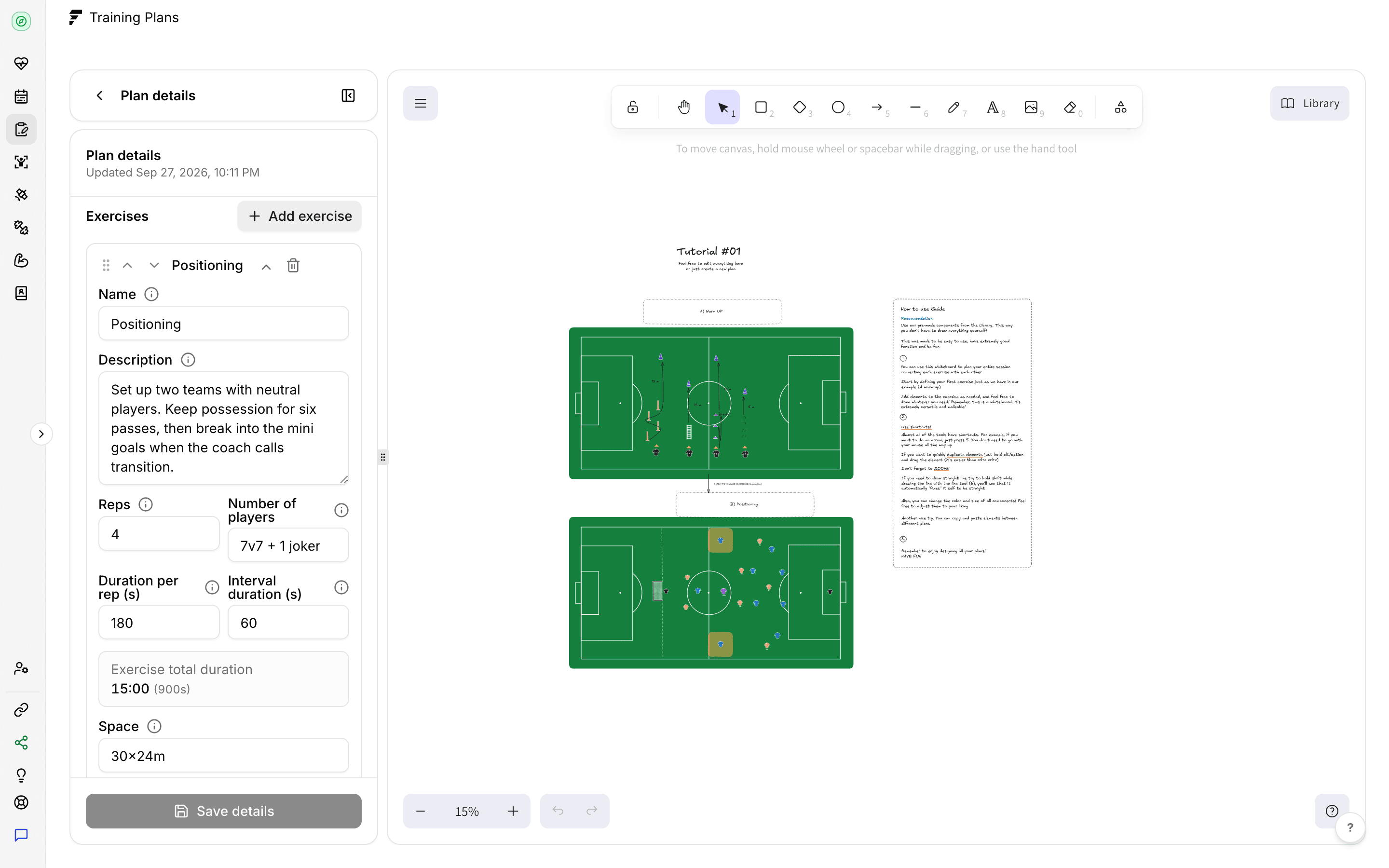Show info for Space field
The width and height of the screenshot is (1389, 868).
tap(154, 726)
